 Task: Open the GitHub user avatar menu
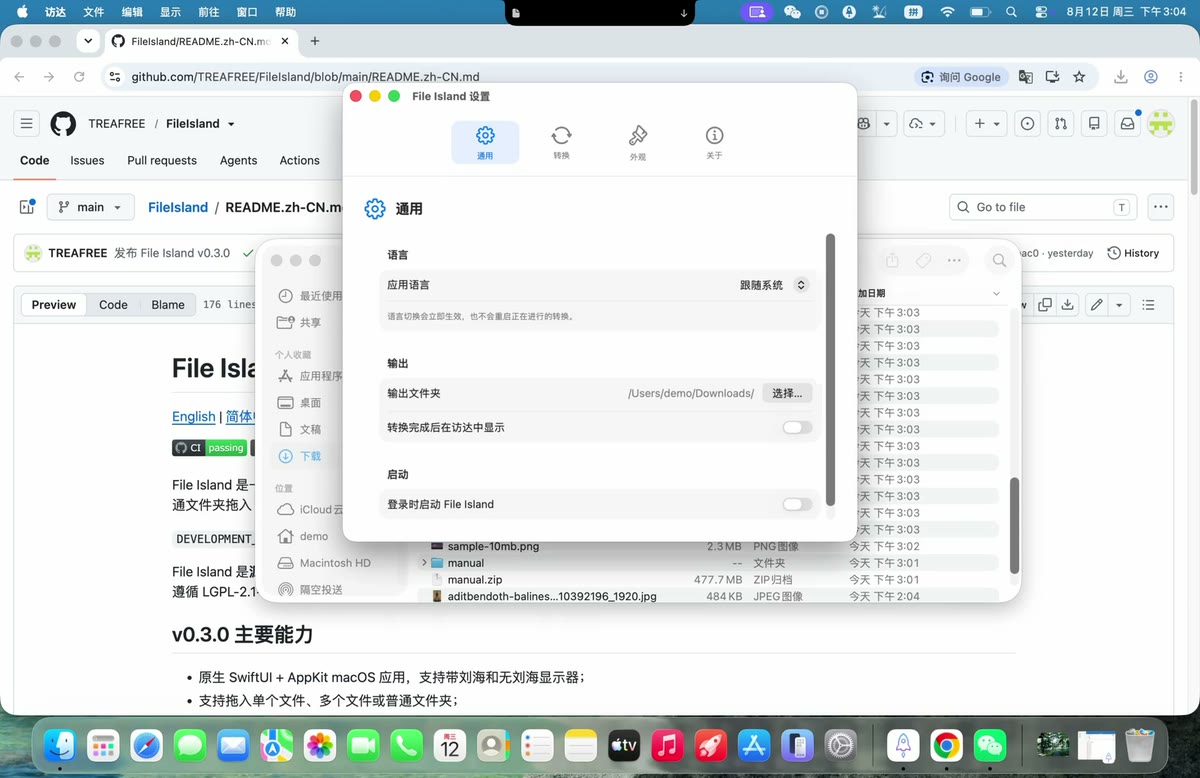[x=1161, y=124]
